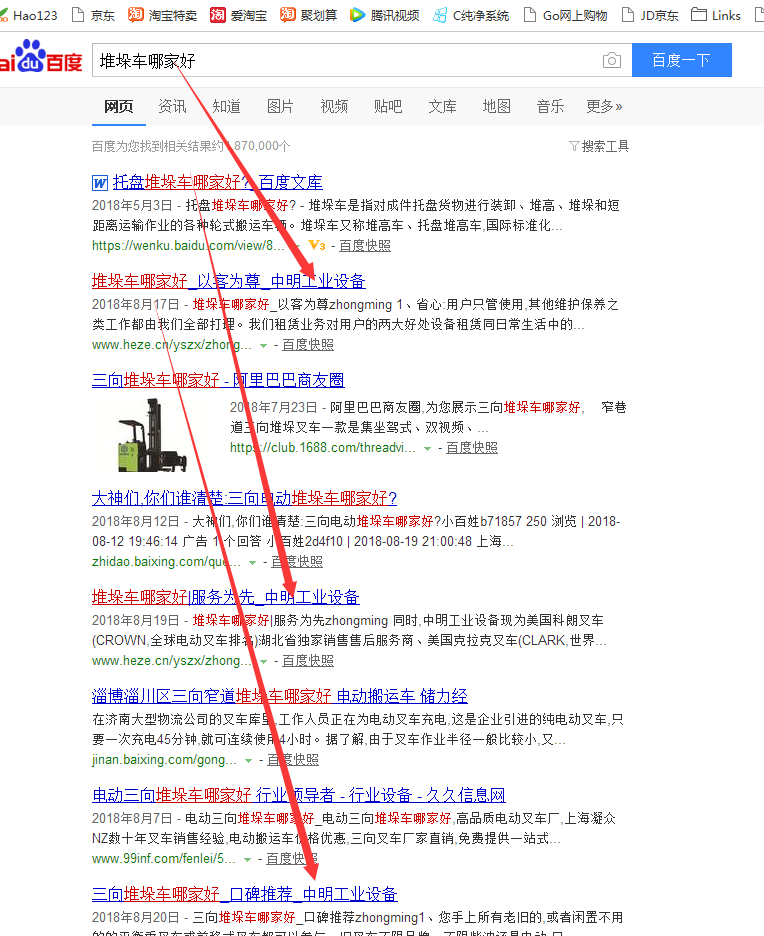Viewport: 764px width, 936px height.
Task: Open the JD京东 bookmark
Action: (x=651, y=15)
